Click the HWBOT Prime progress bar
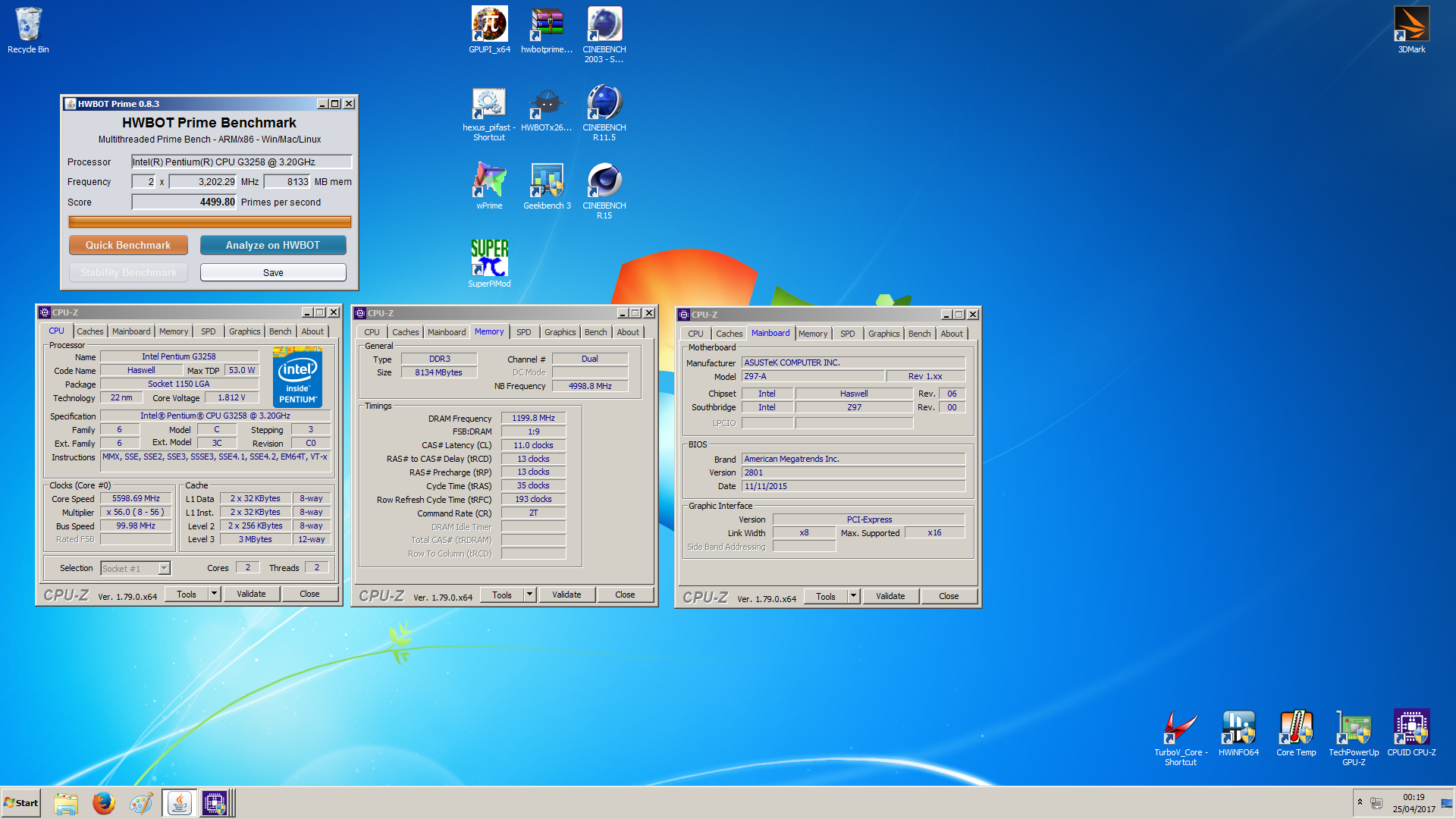The width and height of the screenshot is (1456, 819). coord(210,221)
